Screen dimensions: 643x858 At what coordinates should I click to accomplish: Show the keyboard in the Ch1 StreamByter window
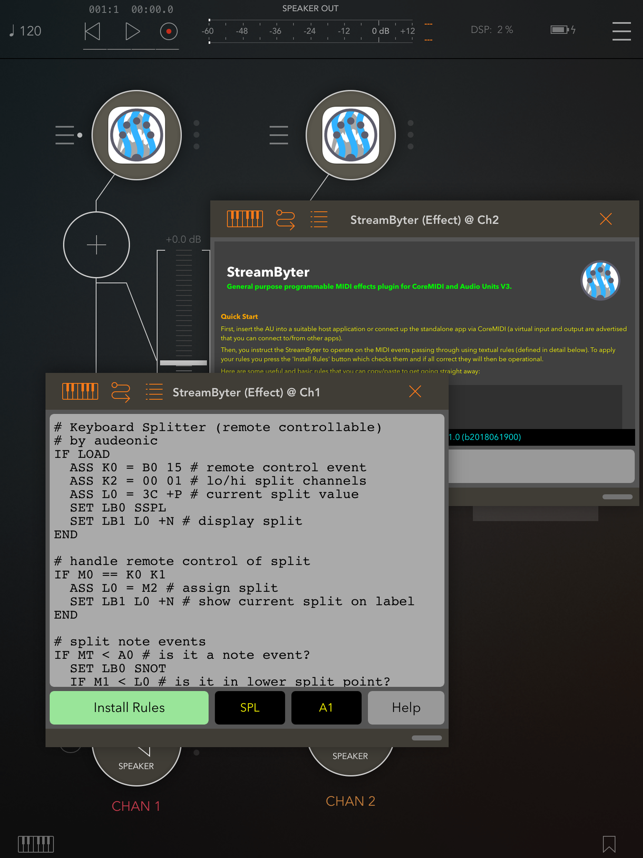80,391
